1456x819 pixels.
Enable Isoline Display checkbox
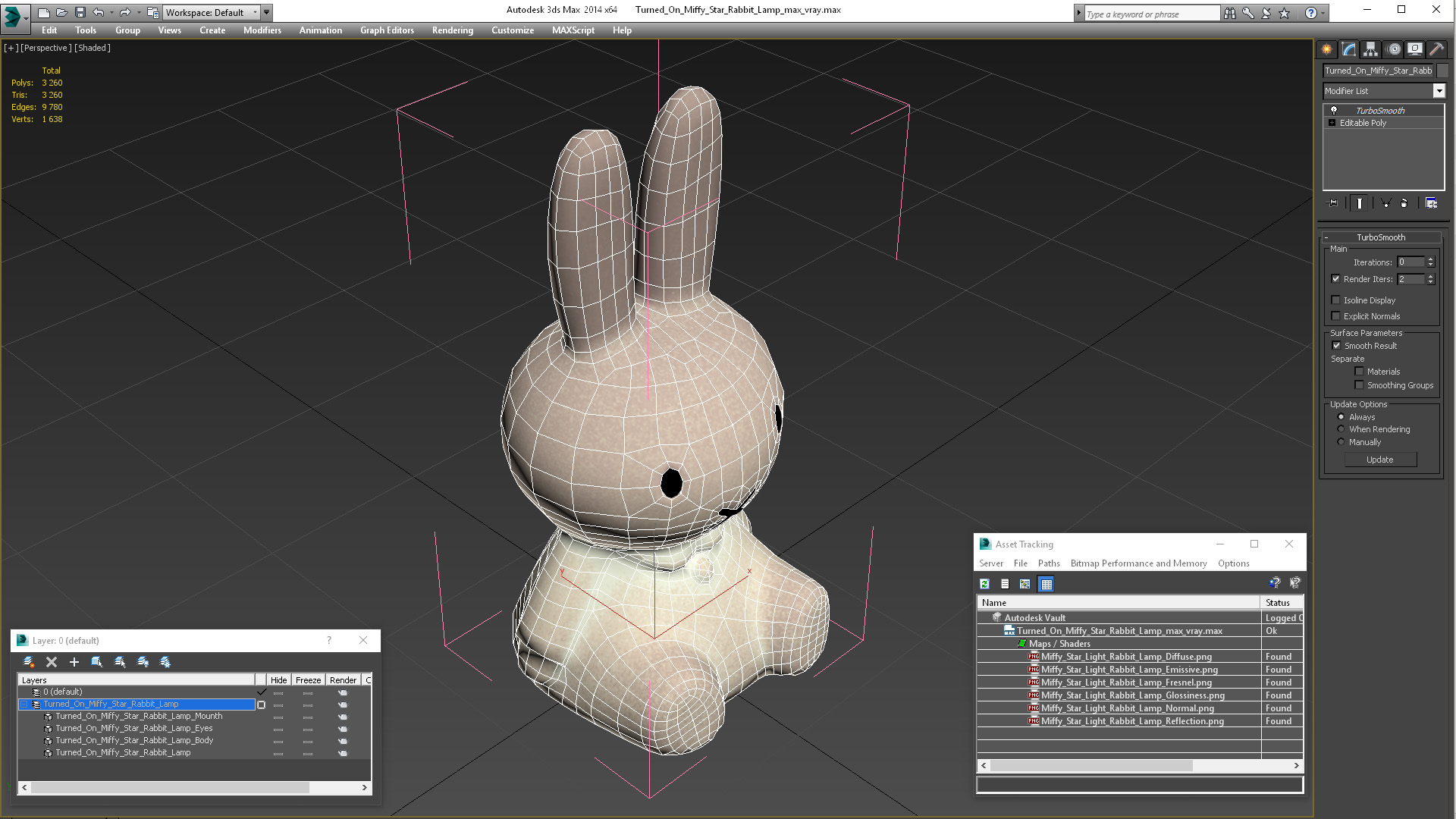pos(1336,300)
